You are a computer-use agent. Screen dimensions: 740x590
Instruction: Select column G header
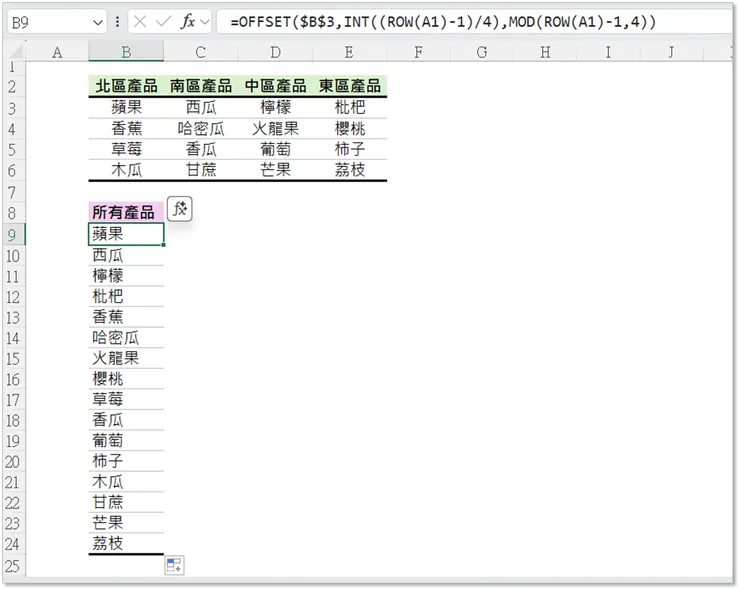[481, 52]
